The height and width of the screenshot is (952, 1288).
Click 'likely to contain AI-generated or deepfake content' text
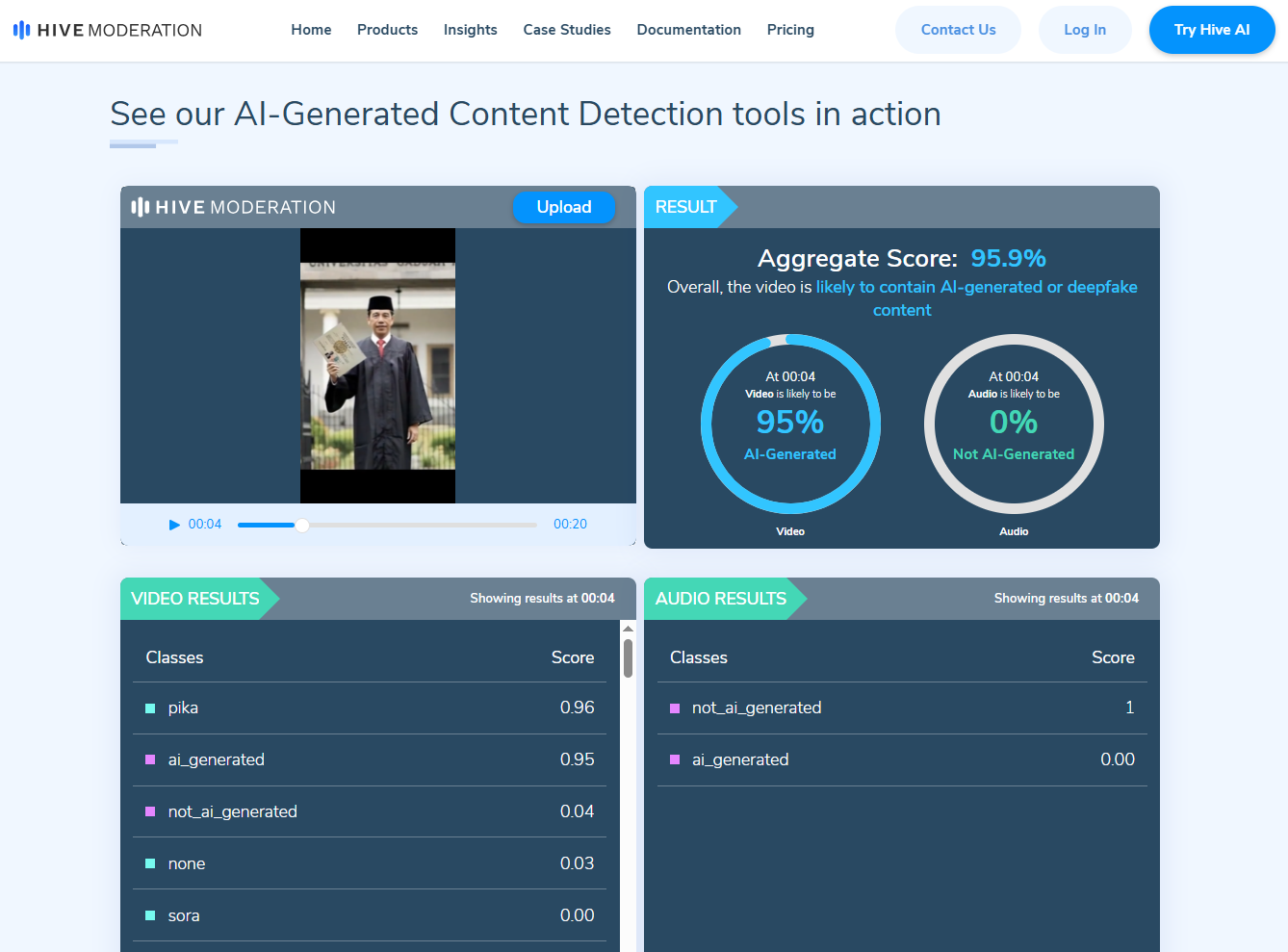pos(976,298)
